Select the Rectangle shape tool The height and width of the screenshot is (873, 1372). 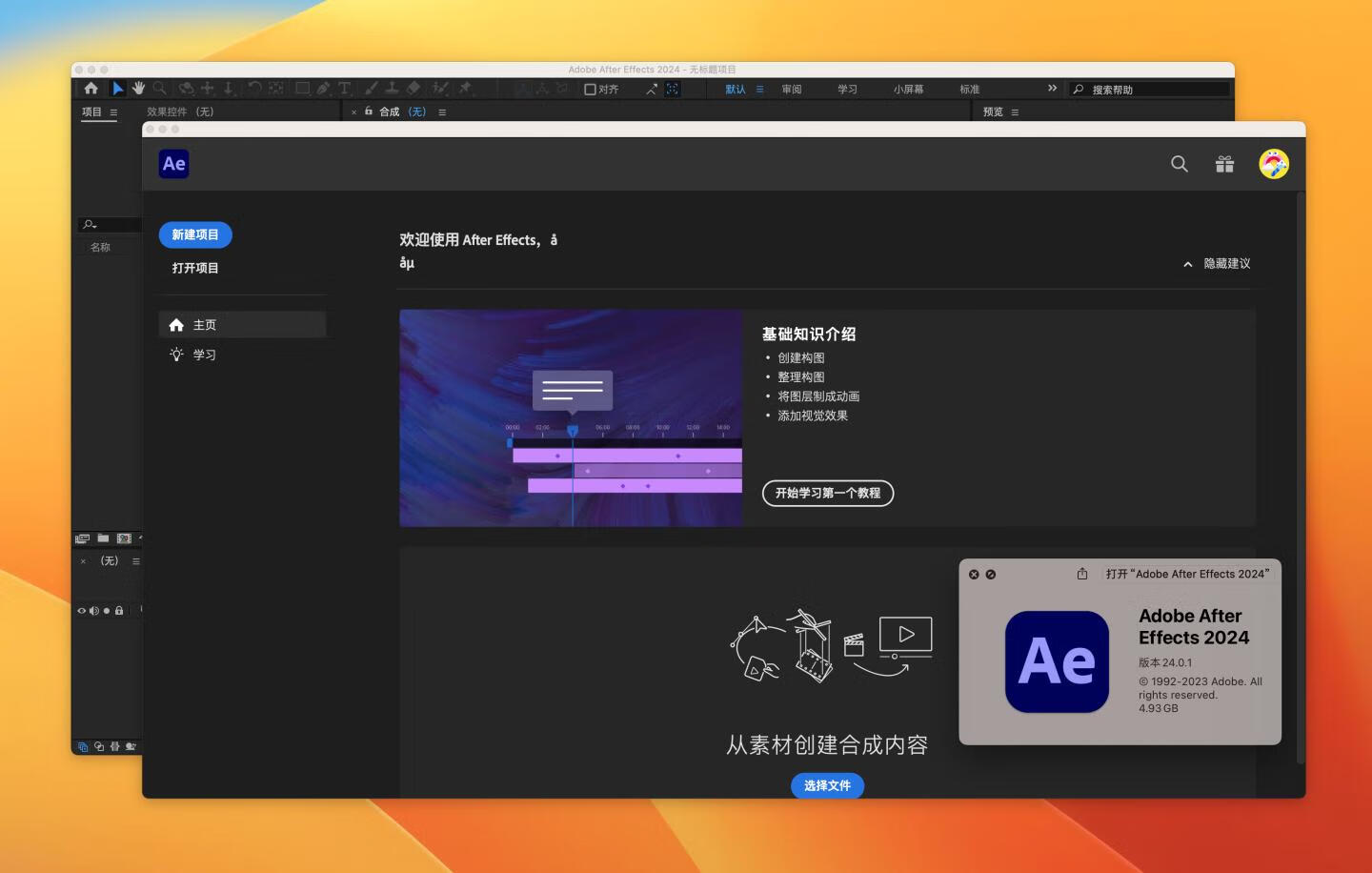302,89
